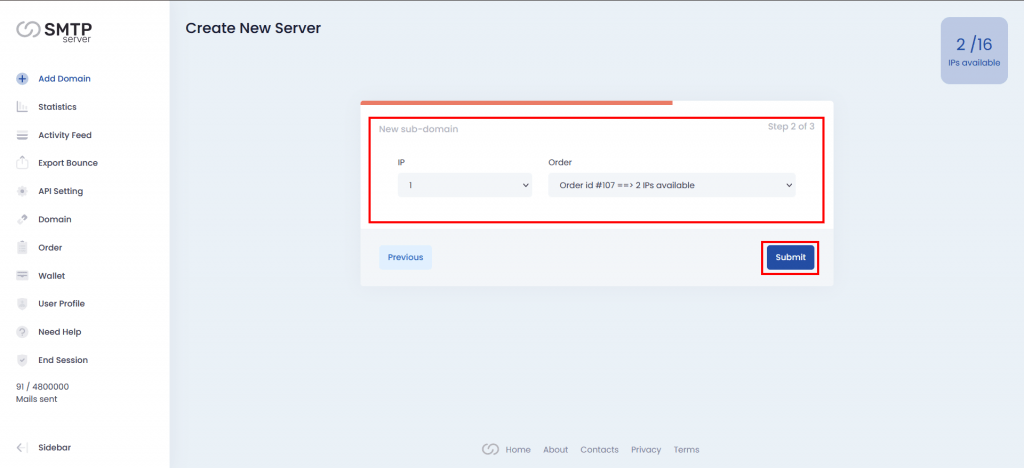This screenshot has width=1024, height=468.
Task: Click the 'New sub-domain' heading text
Action: [x=419, y=129]
